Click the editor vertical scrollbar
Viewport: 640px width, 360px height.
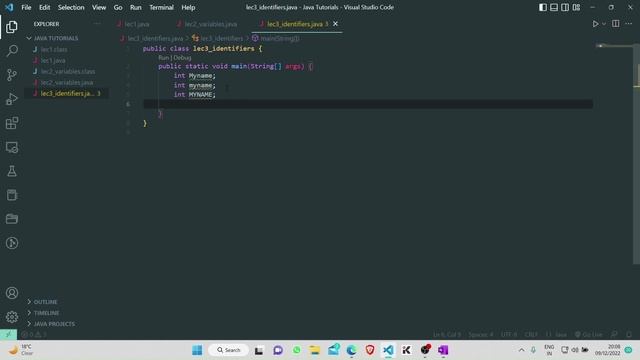click(637, 153)
